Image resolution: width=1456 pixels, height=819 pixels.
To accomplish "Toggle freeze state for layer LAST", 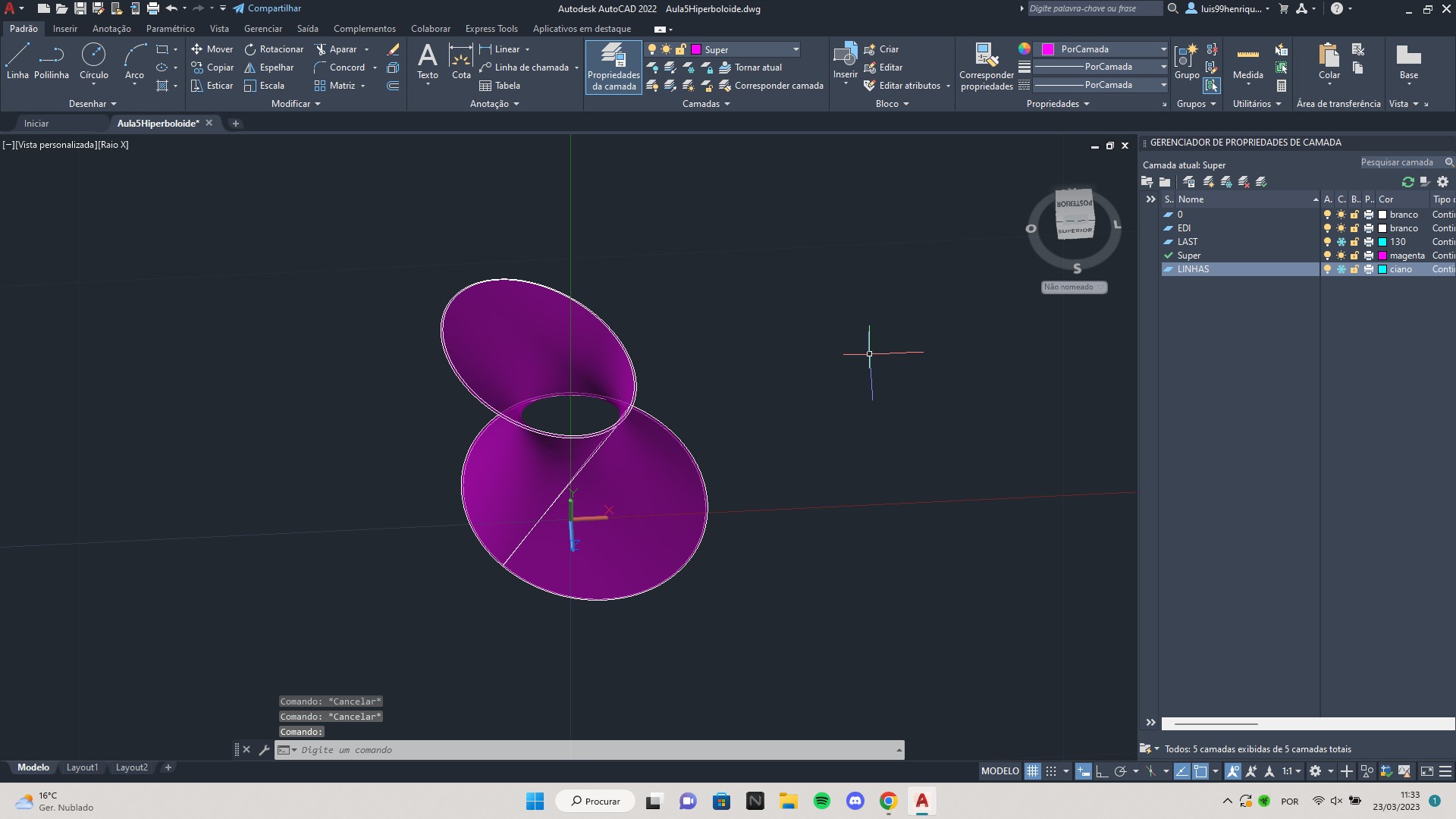I will click(1341, 242).
